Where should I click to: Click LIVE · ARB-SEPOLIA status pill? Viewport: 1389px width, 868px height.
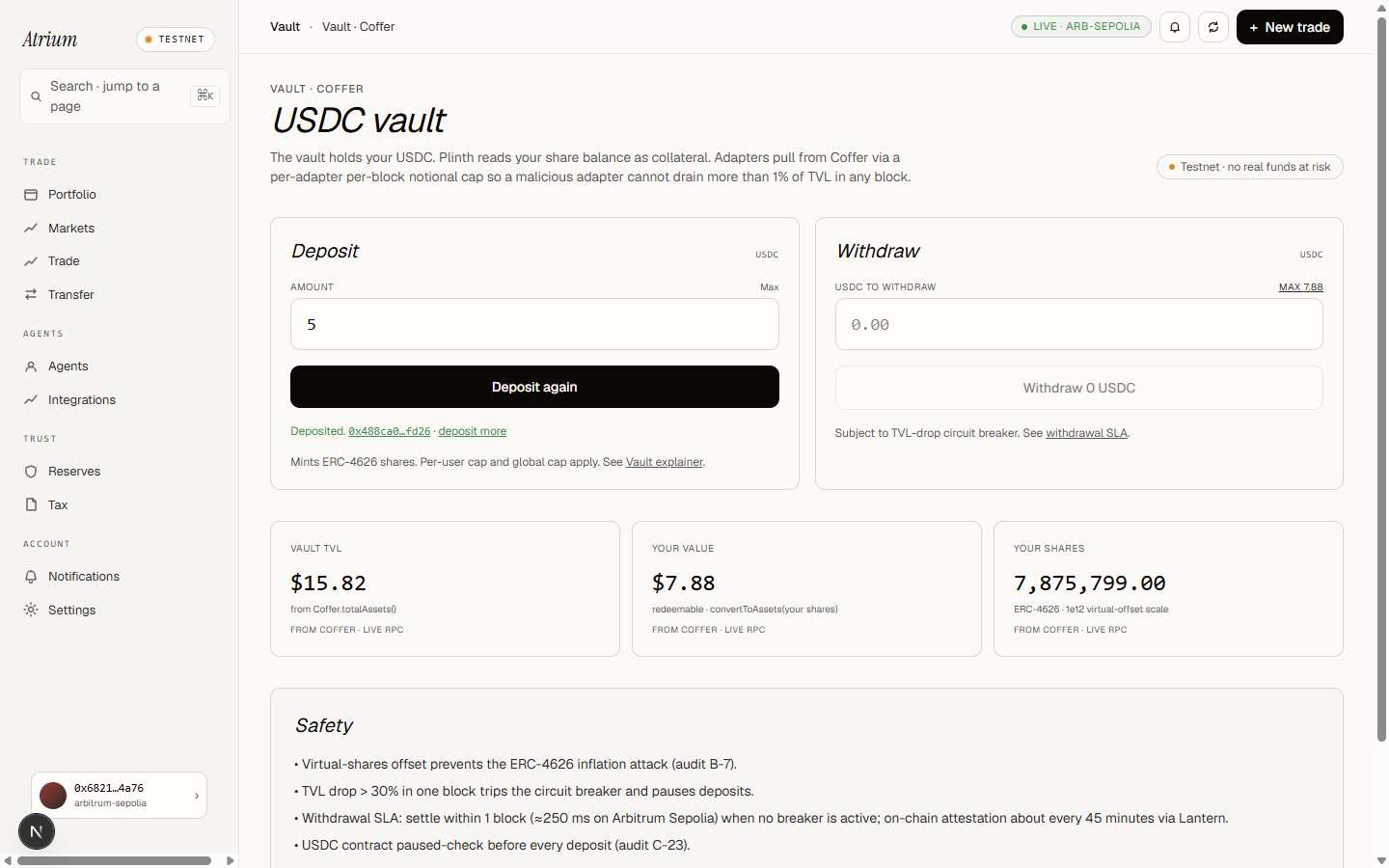pyautogui.click(x=1081, y=27)
